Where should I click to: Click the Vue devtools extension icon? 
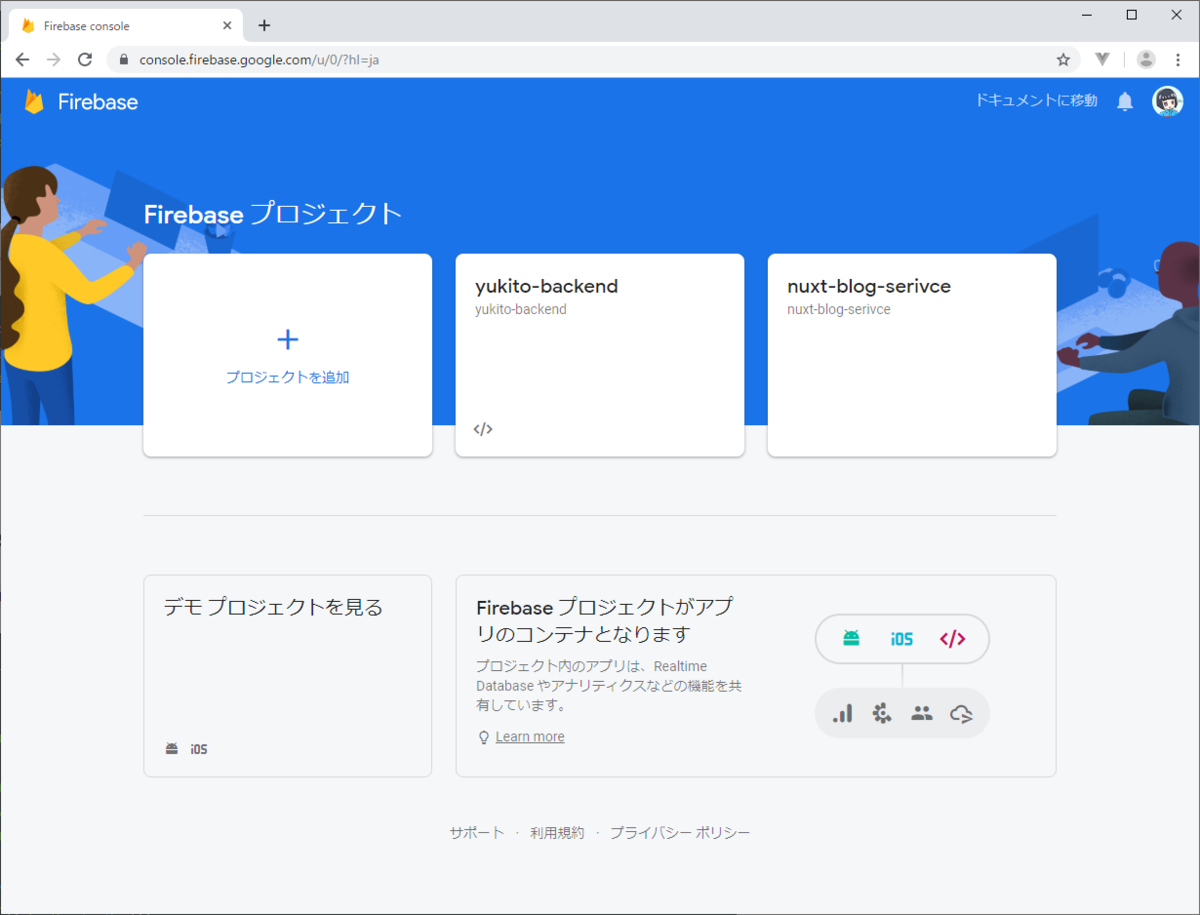click(x=1102, y=59)
